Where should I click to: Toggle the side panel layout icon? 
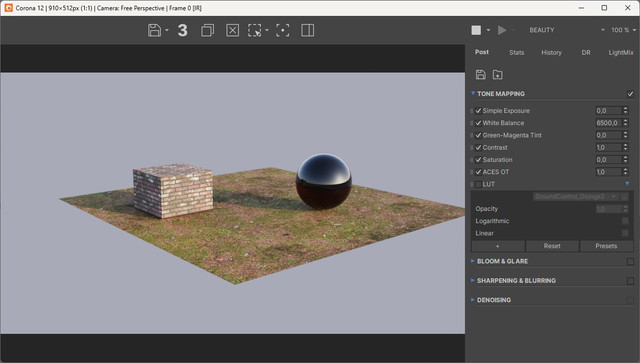pos(307,30)
